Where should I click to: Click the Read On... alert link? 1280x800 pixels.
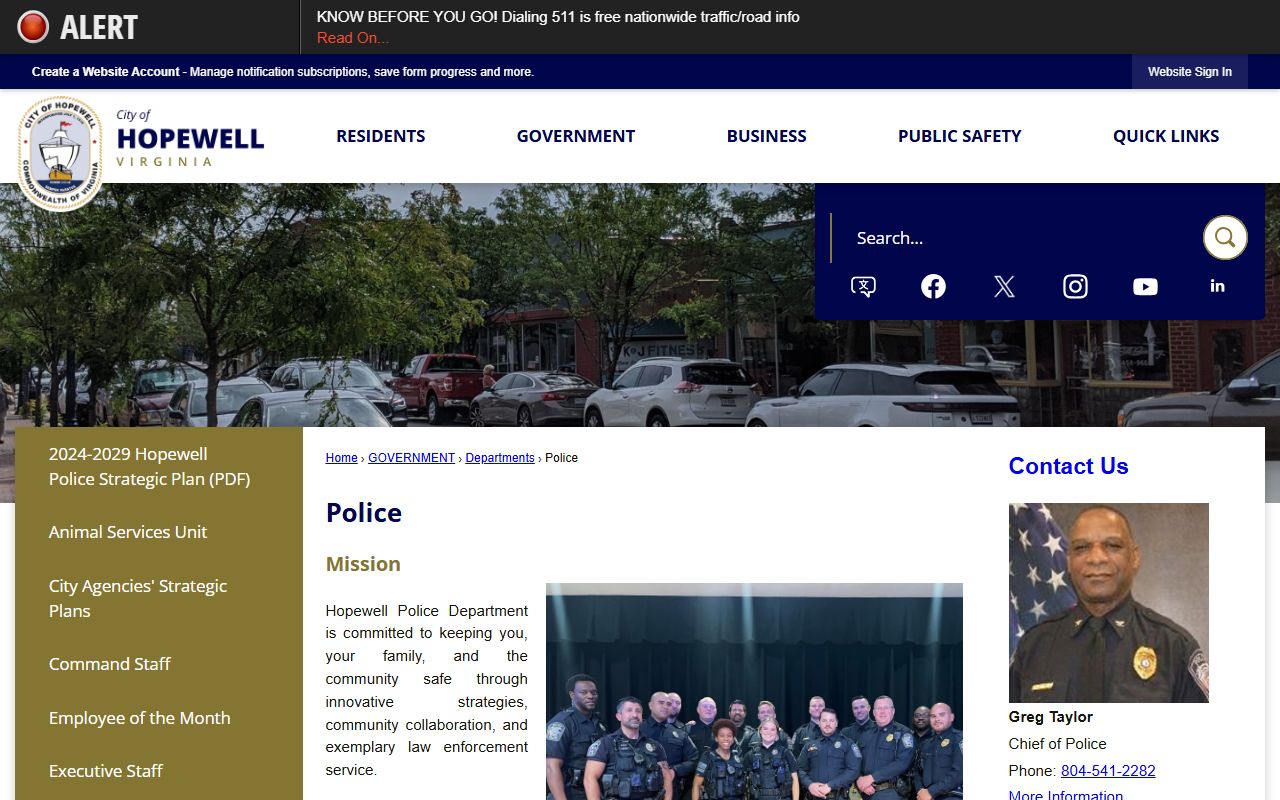pyautogui.click(x=353, y=38)
